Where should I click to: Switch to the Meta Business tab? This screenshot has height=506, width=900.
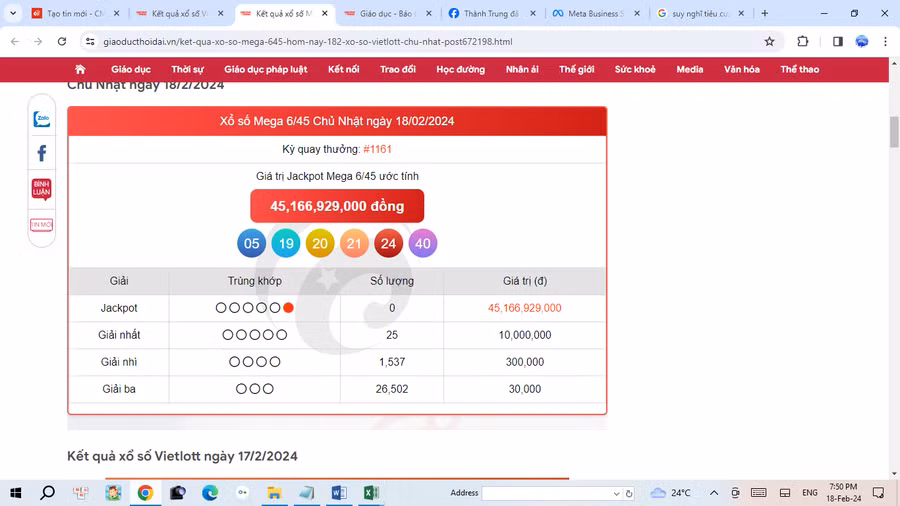click(x=595, y=14)
